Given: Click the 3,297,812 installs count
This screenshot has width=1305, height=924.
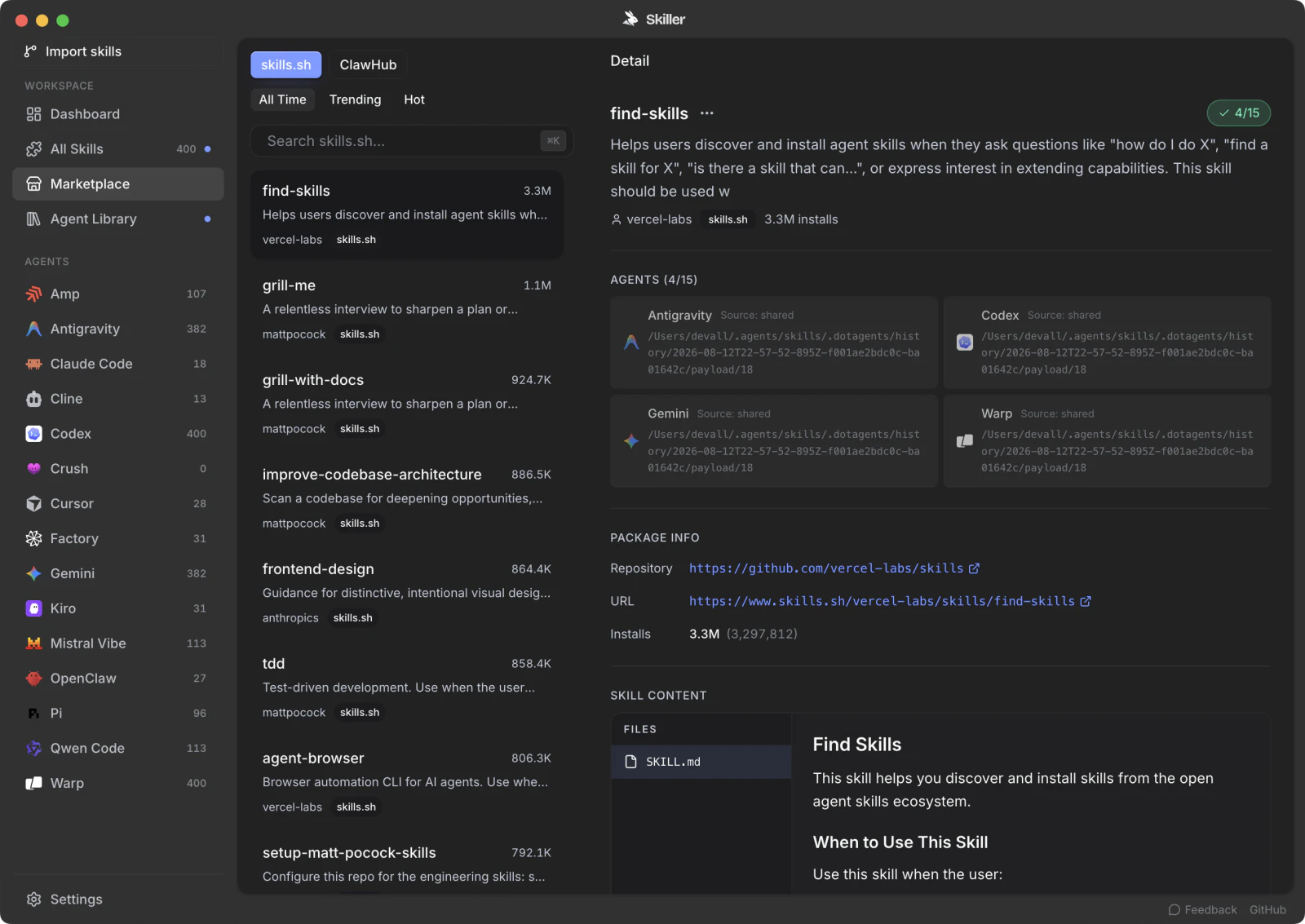Looking at the screenshot, I should click(x=762, y=634).
